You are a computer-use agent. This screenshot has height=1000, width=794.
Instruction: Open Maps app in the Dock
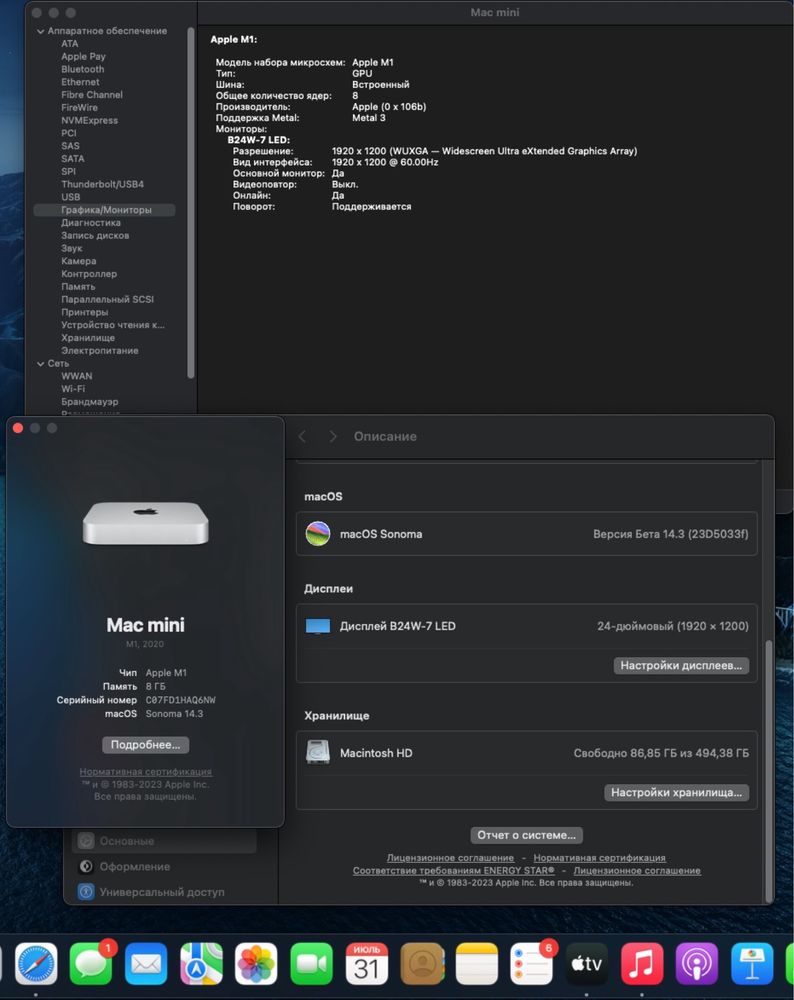click(x=202, y=964)
